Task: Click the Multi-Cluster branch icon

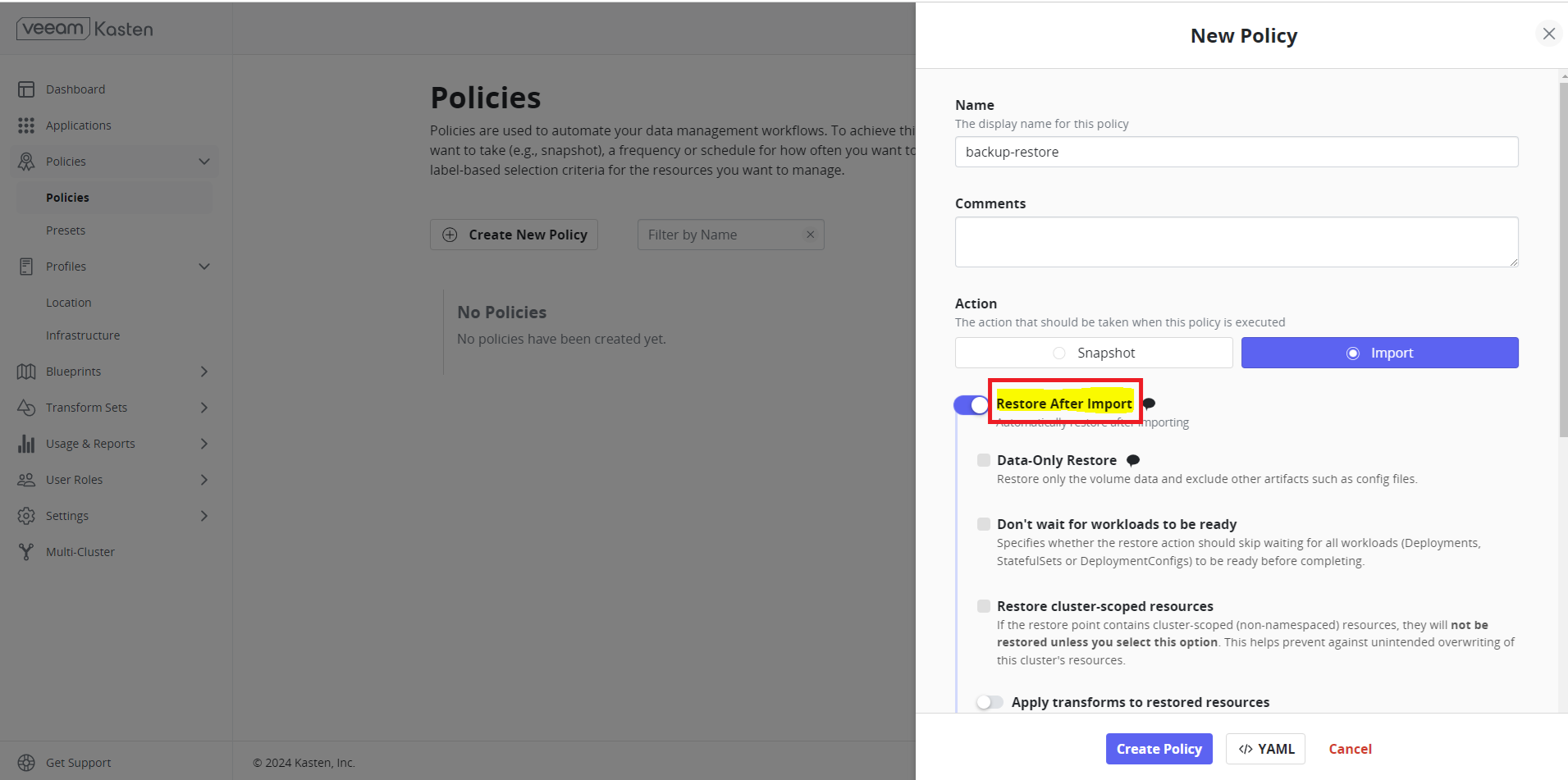Action: click(x=26, y=552)
